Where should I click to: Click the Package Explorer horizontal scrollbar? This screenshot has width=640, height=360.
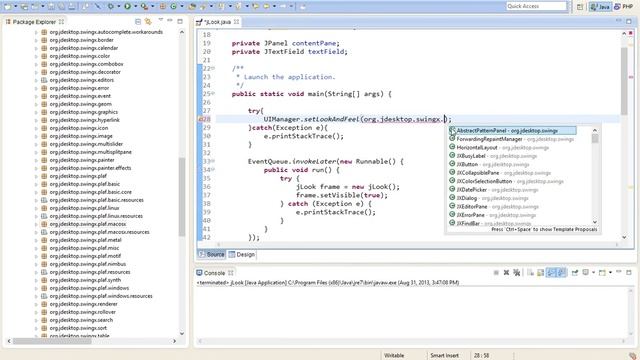(x=52, y=341)
